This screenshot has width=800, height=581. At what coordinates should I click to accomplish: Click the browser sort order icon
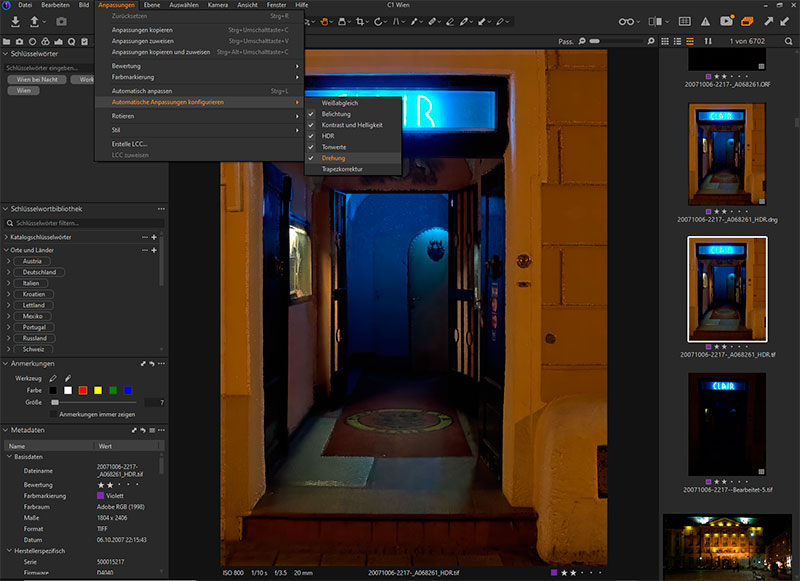click(x=708, y=41)
